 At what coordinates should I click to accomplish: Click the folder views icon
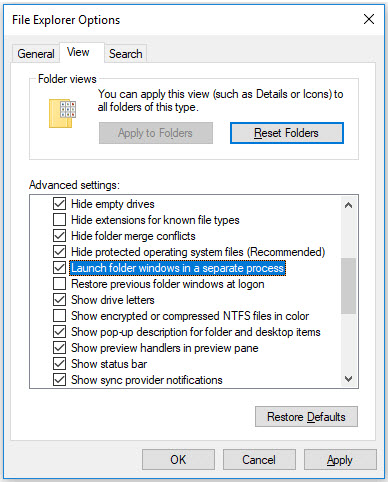click(63, 113)
